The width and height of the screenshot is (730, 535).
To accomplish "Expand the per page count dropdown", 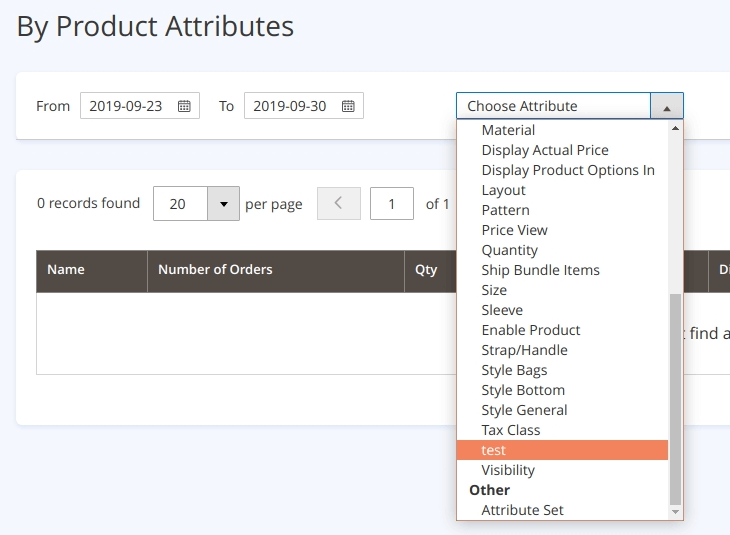I will point(223,203).
